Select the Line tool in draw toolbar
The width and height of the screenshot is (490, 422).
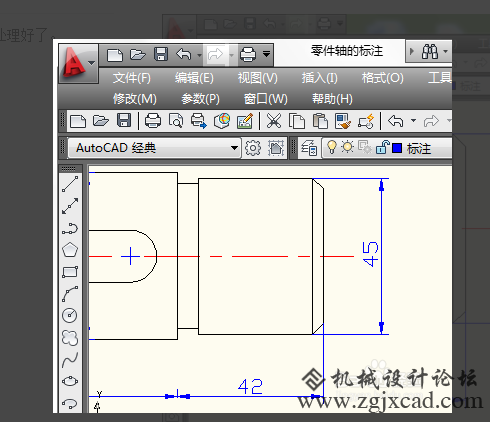(x=70, y=184)
